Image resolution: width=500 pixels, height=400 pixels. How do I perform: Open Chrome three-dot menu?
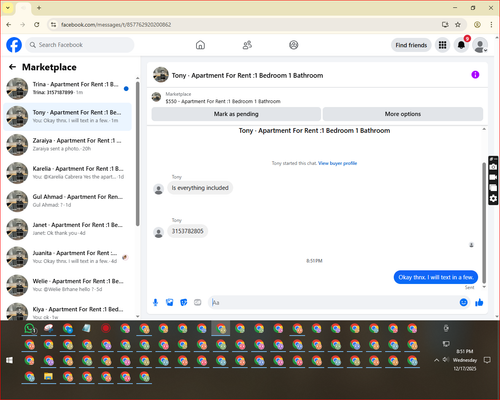click(491, 25)
